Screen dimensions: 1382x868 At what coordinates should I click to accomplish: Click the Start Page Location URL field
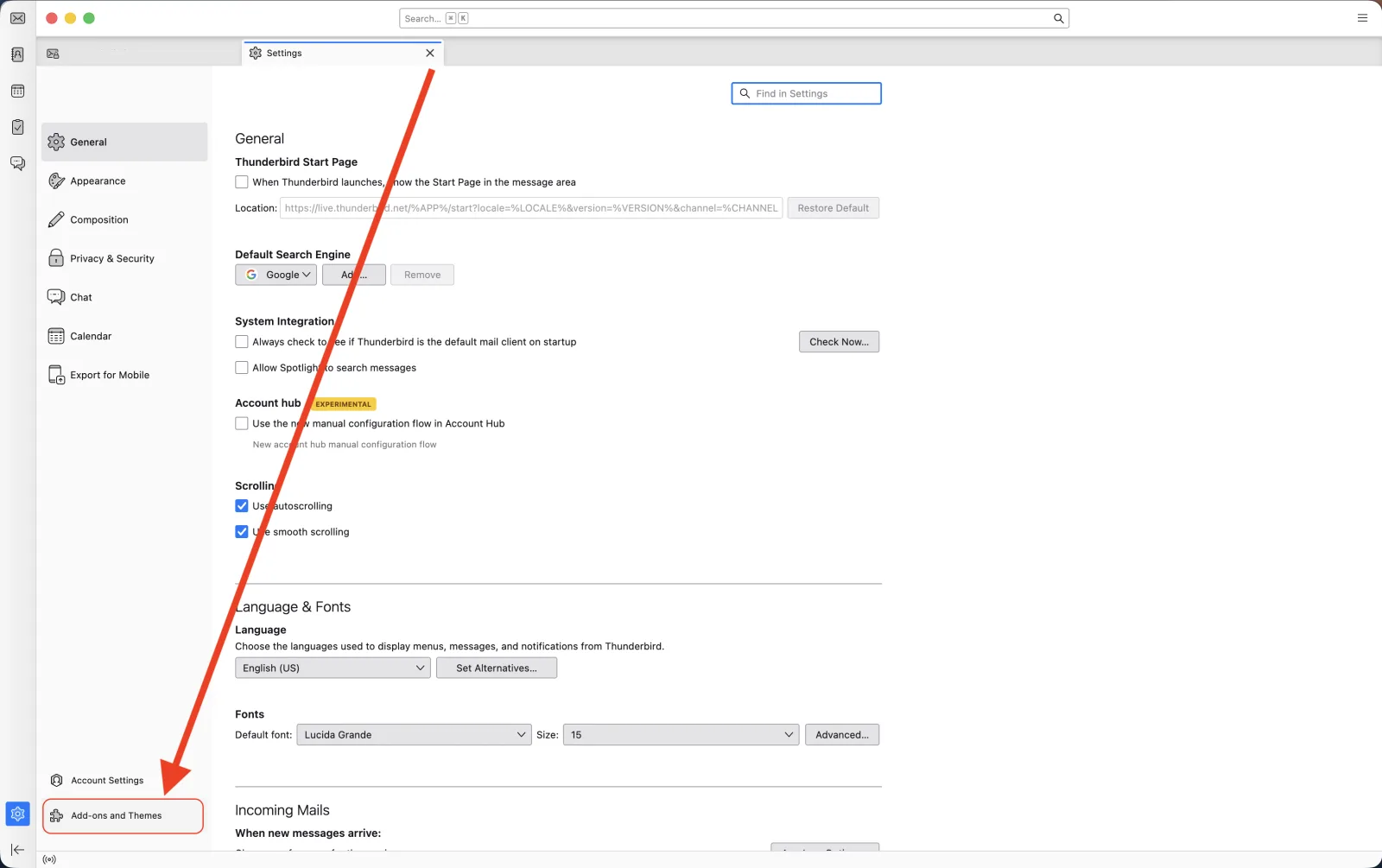click(531, 208)
